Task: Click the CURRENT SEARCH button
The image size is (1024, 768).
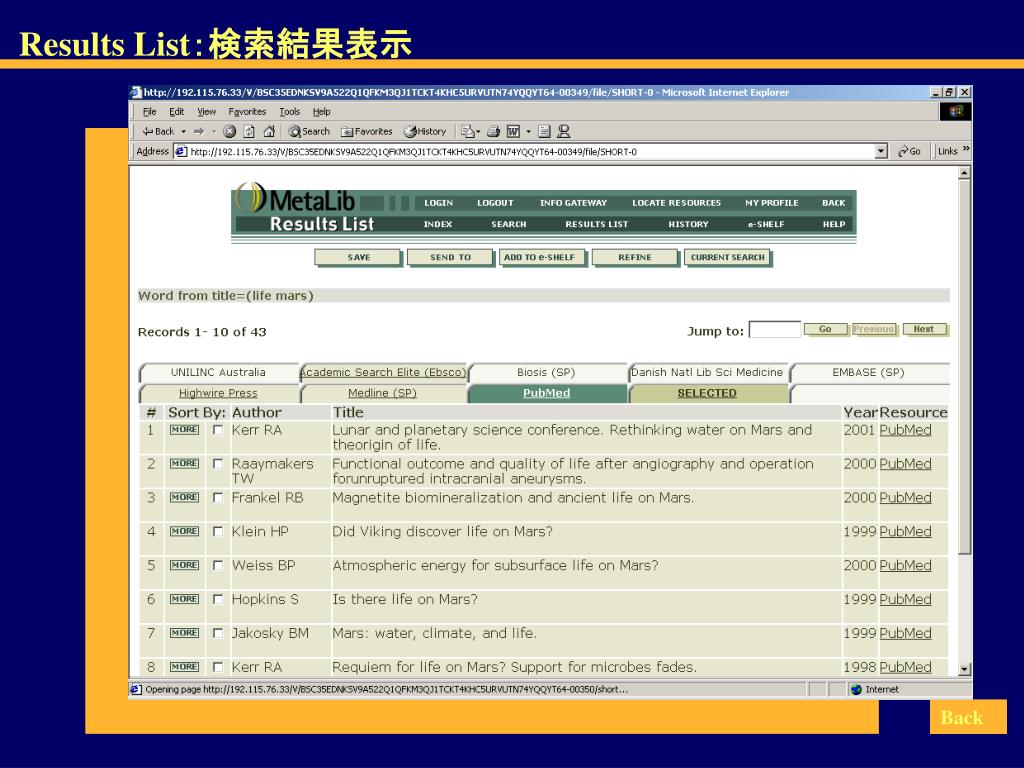Action: (x=728, y=257)
